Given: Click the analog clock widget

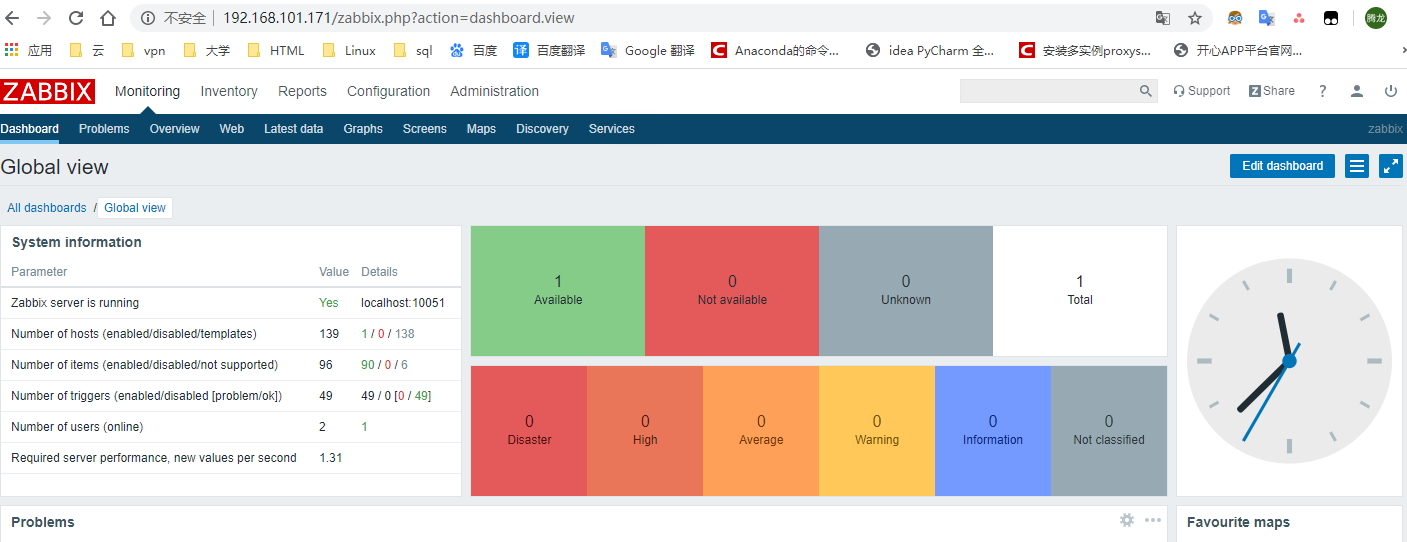Looking at the screenshot, I should click(1289, 361).
